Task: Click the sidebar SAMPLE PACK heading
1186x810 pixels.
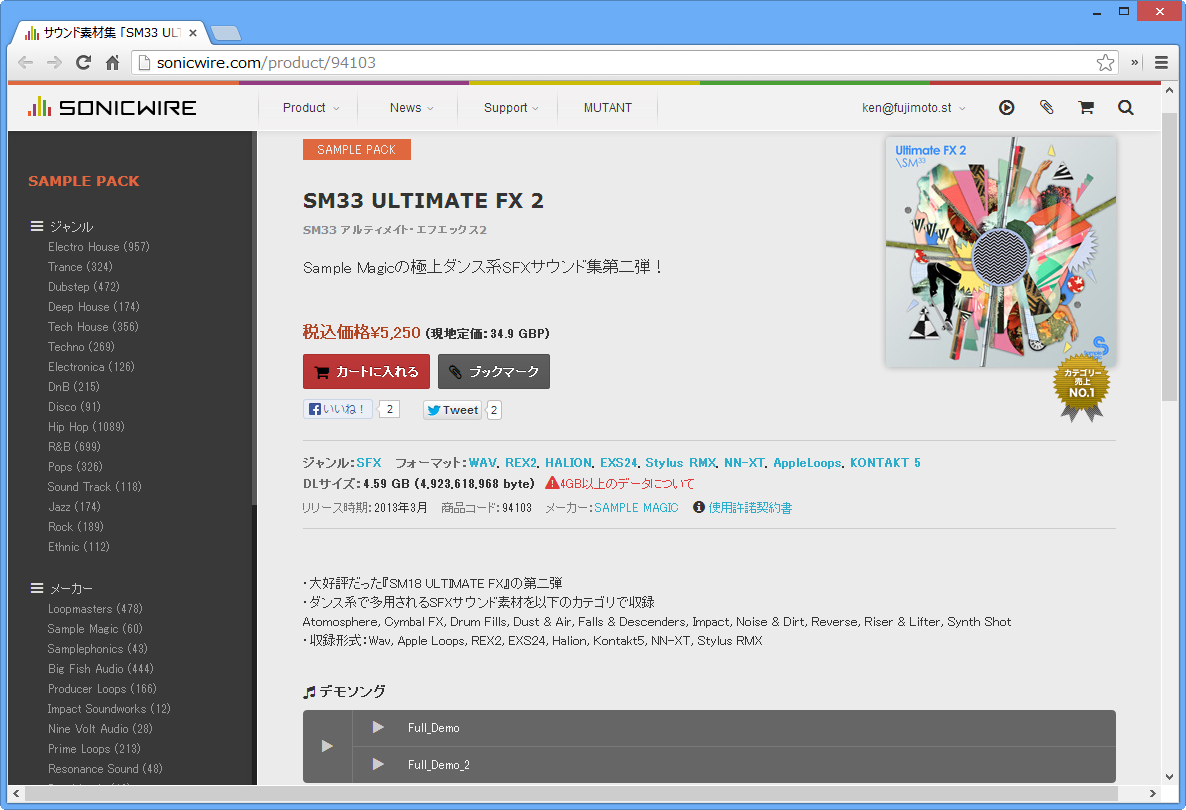Action: coord(84,181)
